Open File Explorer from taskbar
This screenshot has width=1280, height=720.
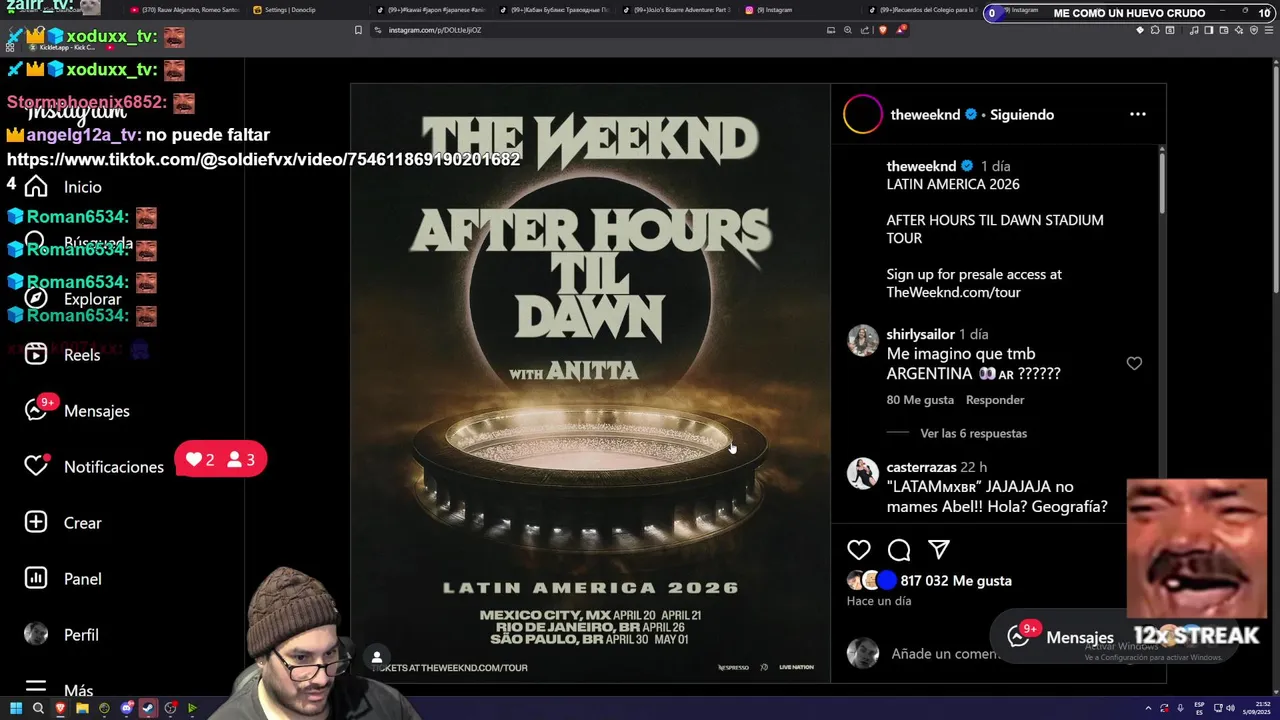tap(82, 708)
